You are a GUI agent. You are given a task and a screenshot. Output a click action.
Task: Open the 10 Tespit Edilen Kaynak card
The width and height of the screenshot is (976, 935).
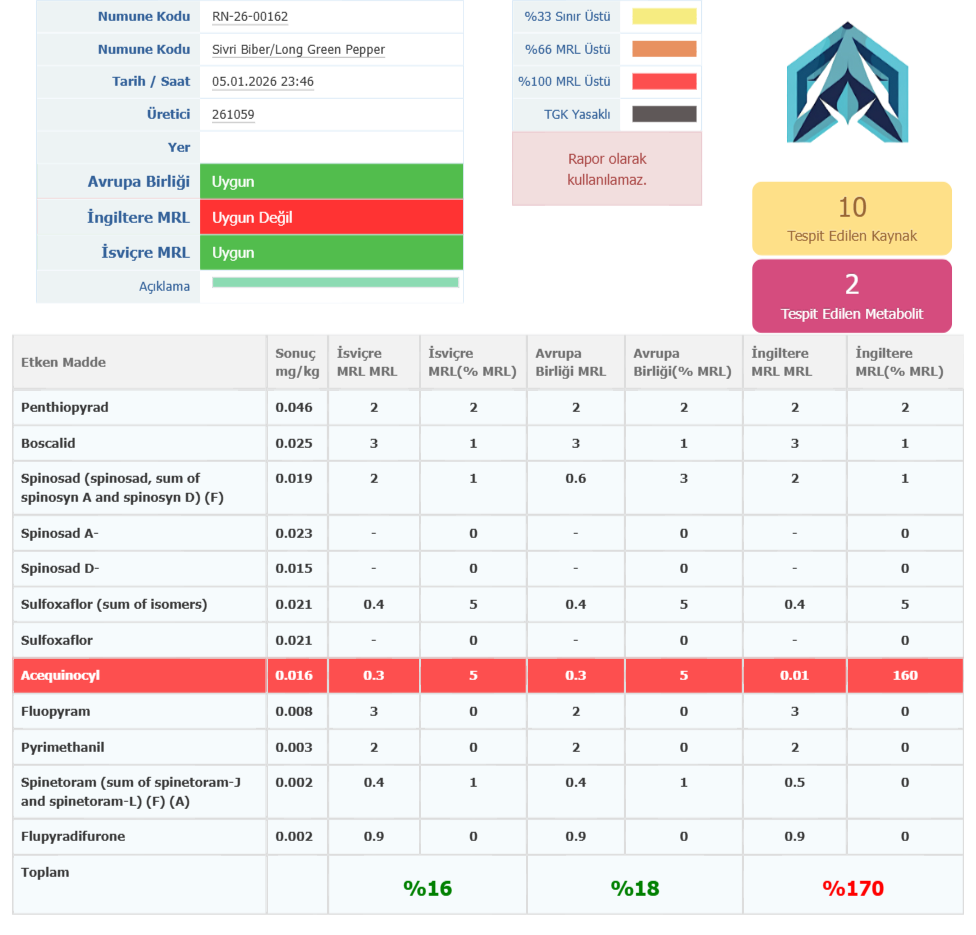[x=851, y=218]
